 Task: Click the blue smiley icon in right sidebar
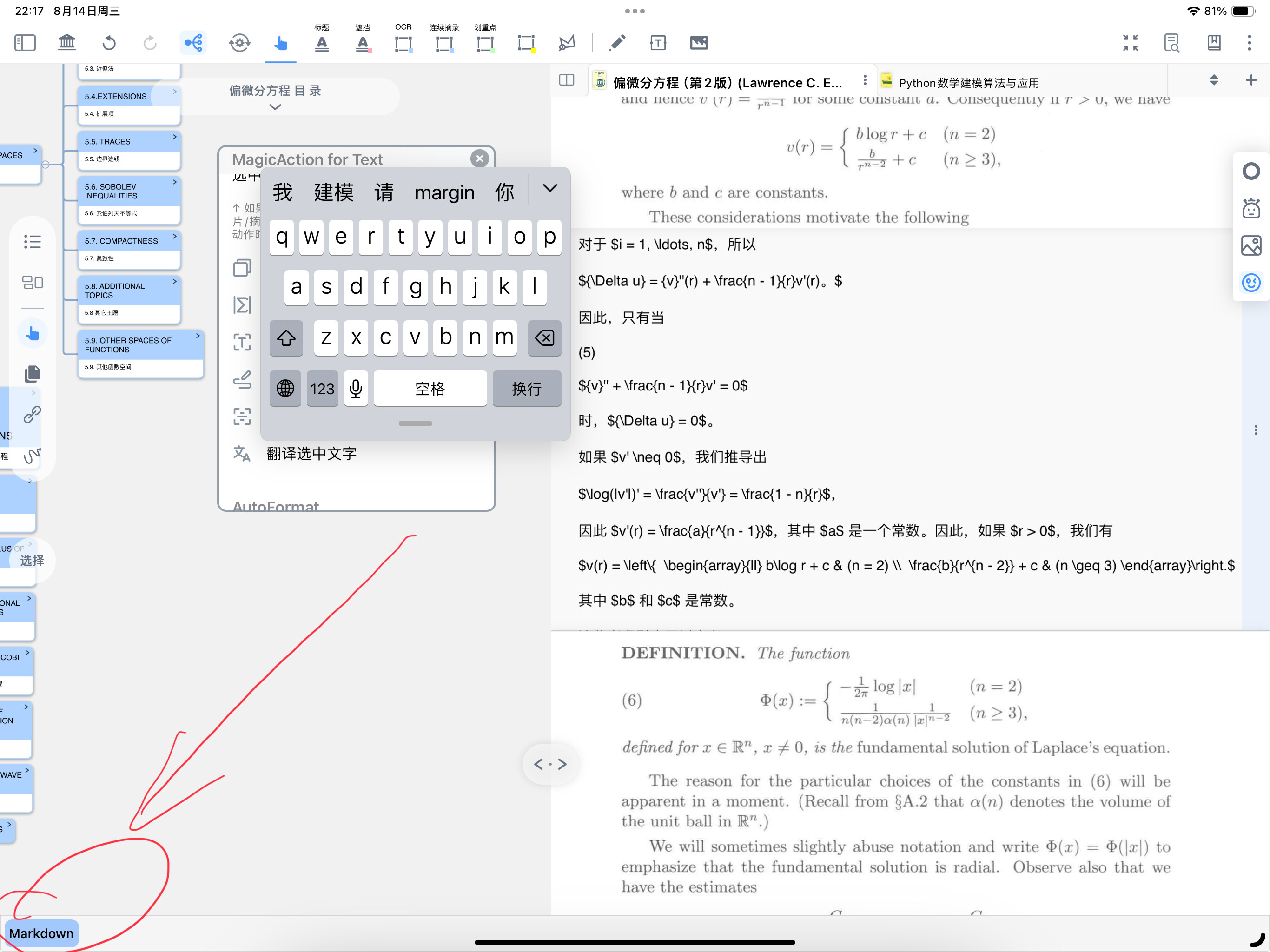pyautogui.click(x=1251, y=283)
